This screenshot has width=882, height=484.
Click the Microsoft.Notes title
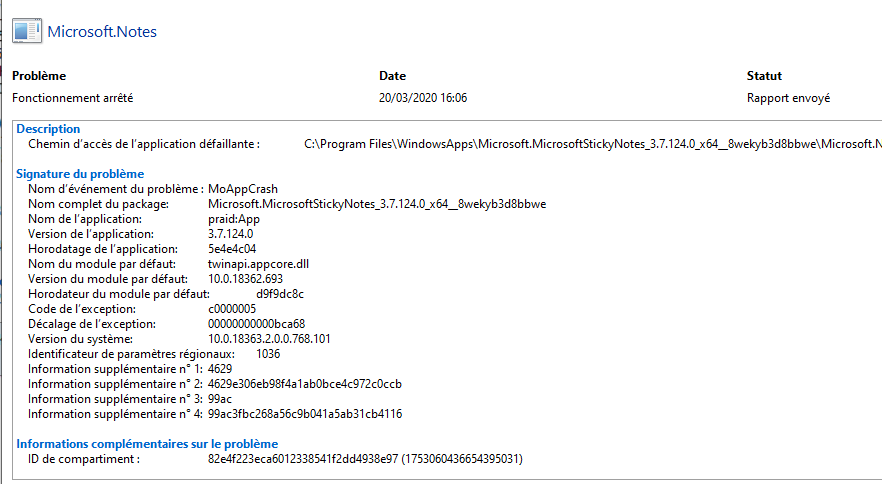tap(102, 32)
